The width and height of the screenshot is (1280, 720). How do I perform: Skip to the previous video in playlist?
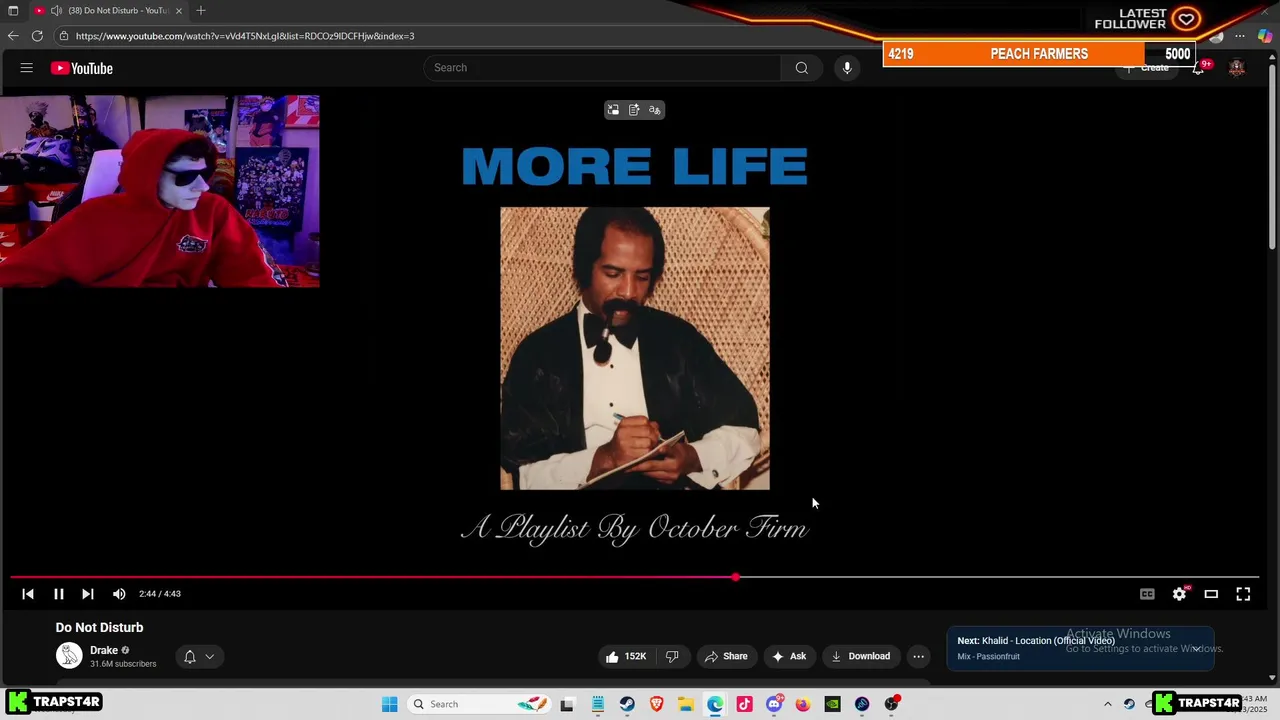click(x=28, y=594)
